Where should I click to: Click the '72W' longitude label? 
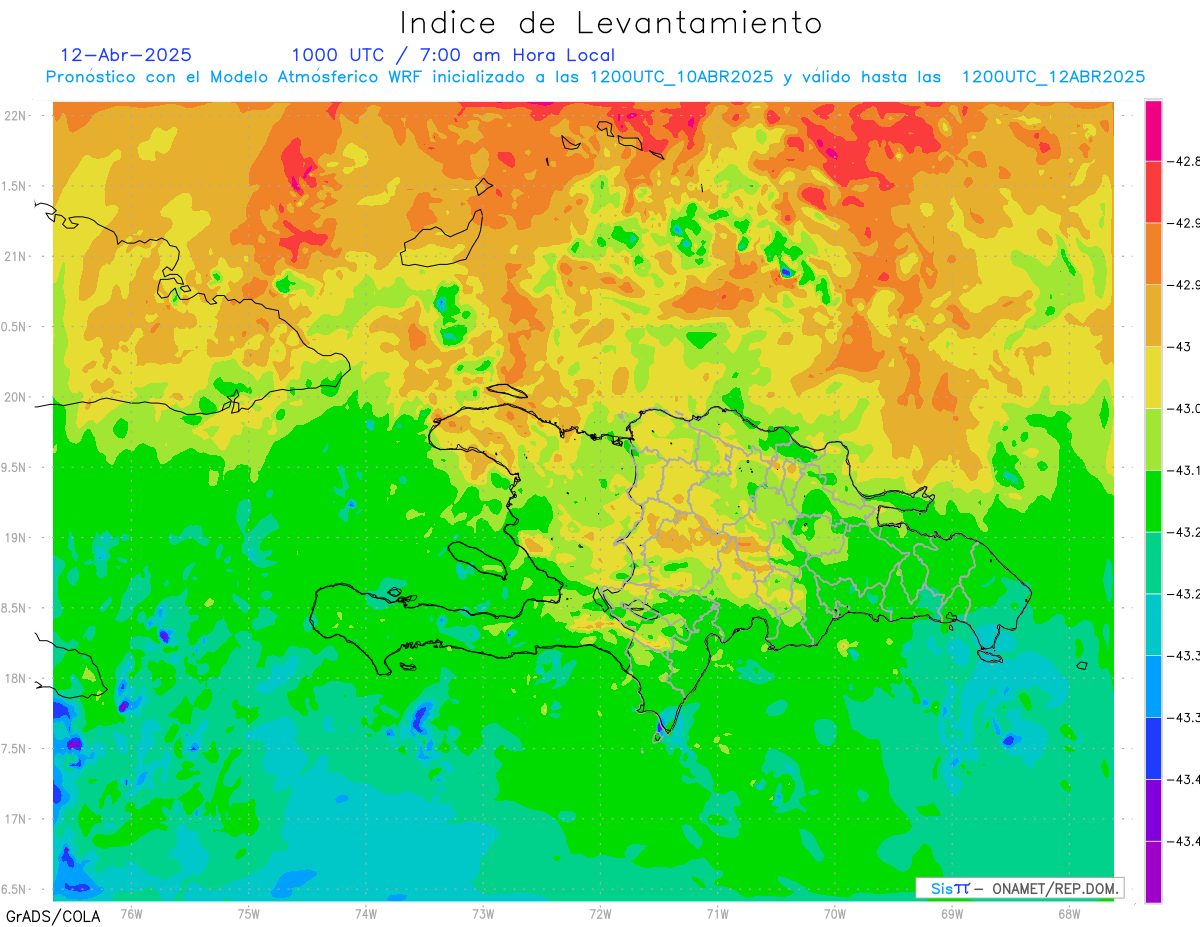(x=600, y=913)
